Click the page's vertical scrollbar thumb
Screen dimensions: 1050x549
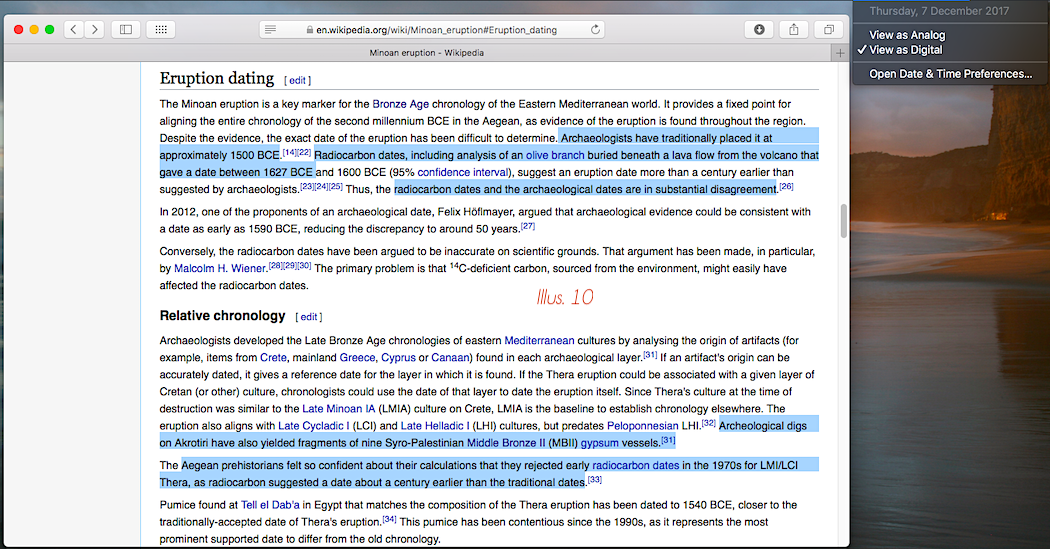tap(844, 220)
